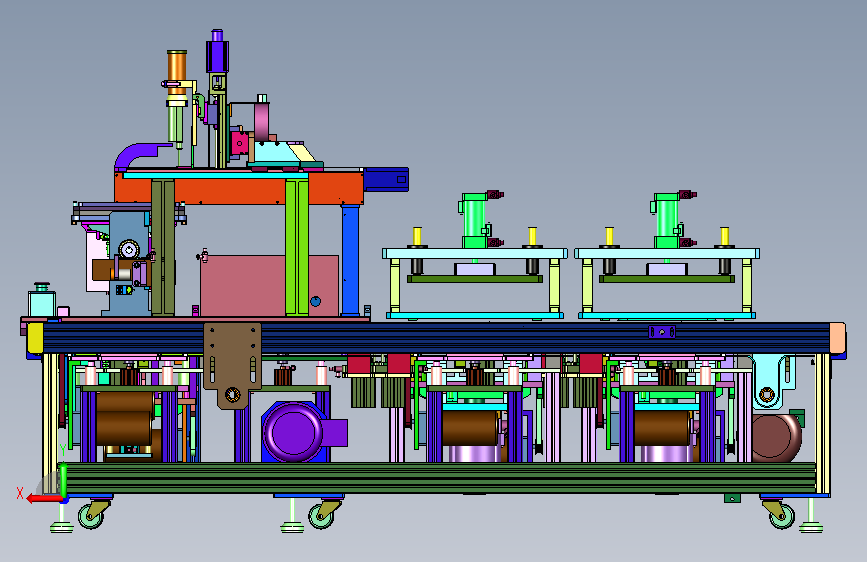867x562 pixels.
Task: Select the dark blue box at the gantry end
Action: point(386,180)
